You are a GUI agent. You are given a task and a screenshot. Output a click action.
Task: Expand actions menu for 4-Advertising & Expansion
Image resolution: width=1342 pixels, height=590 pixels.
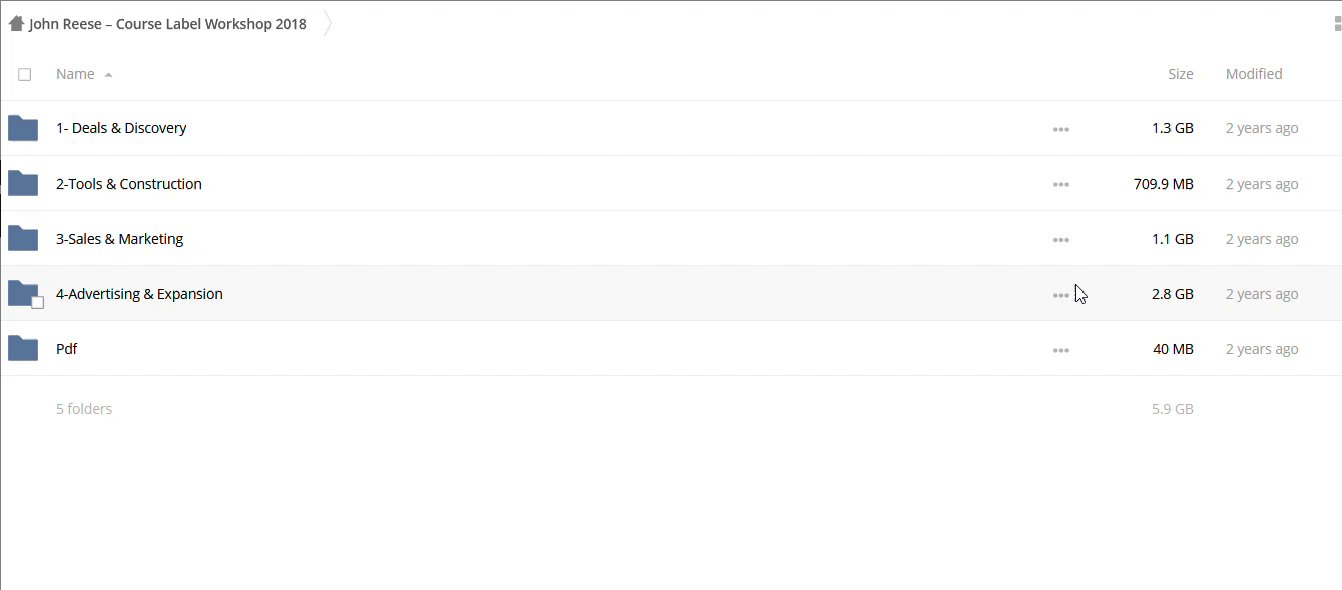coord(1061,295)
